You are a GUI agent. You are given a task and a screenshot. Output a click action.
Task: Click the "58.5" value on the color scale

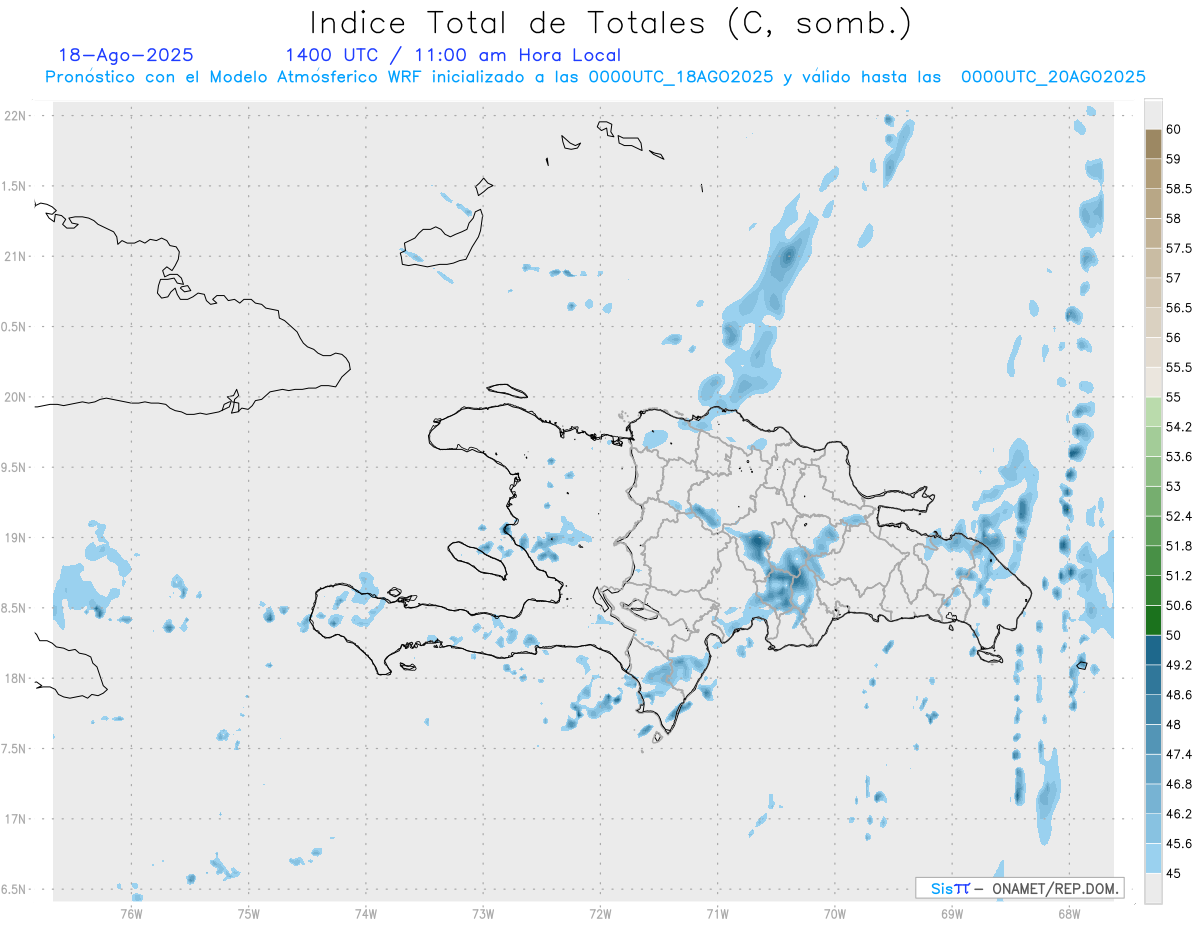tap(1179, 189)
